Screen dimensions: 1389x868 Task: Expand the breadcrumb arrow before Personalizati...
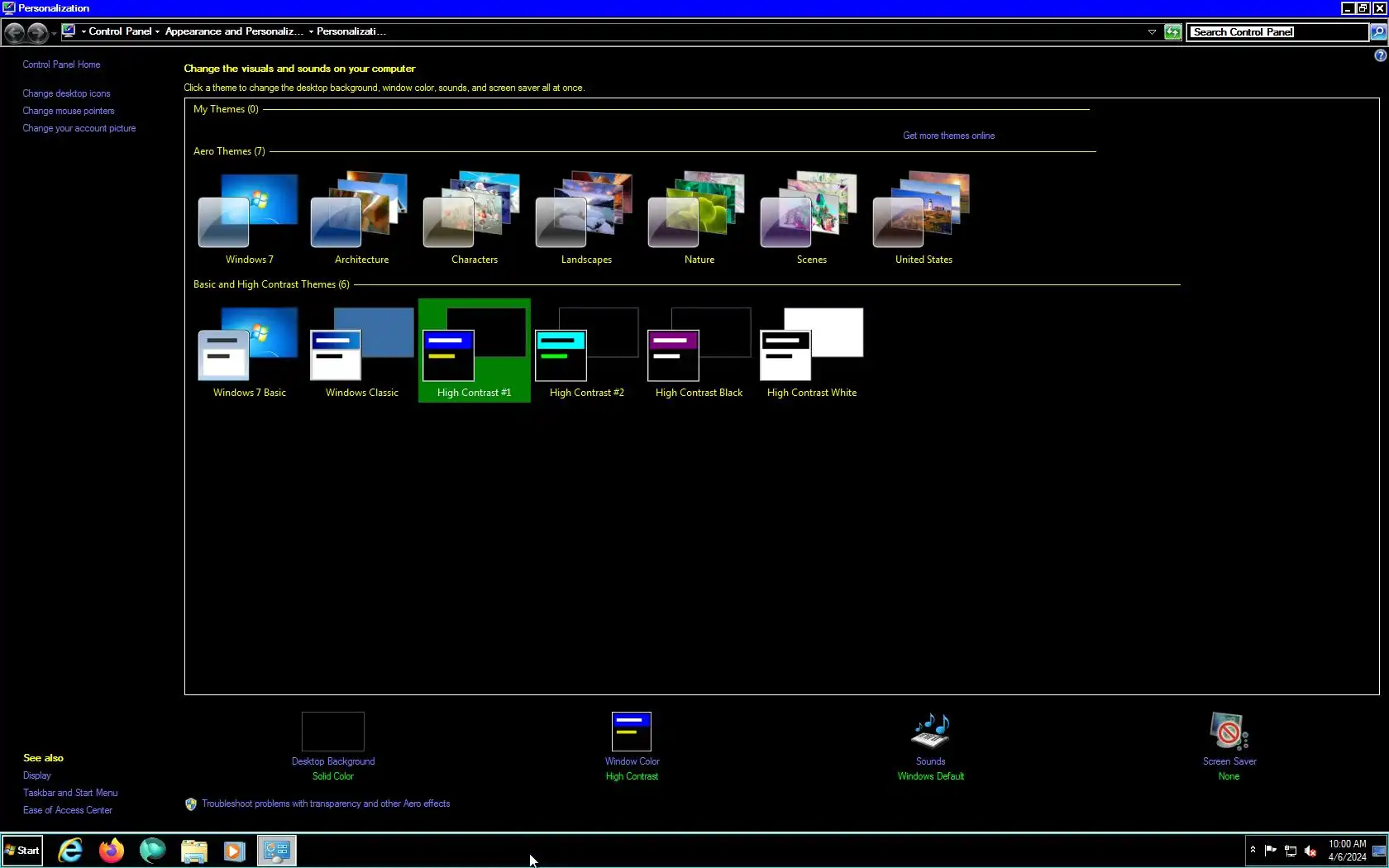[311, 32]
